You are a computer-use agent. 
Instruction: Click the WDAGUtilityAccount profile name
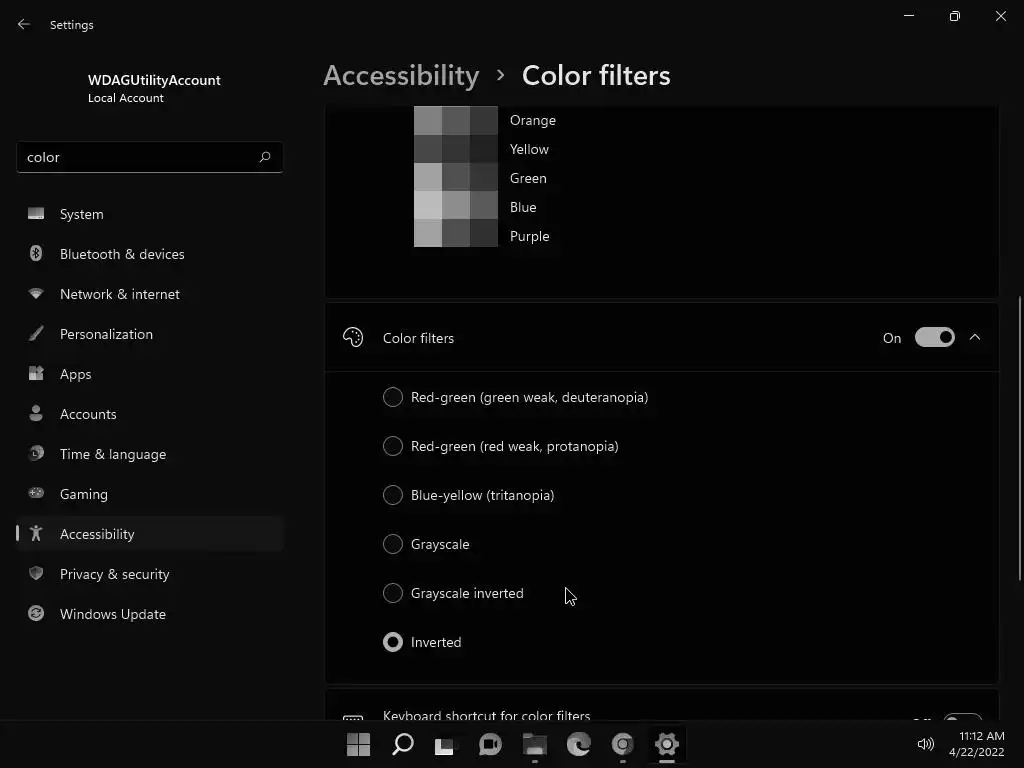(x=154, y=80)
